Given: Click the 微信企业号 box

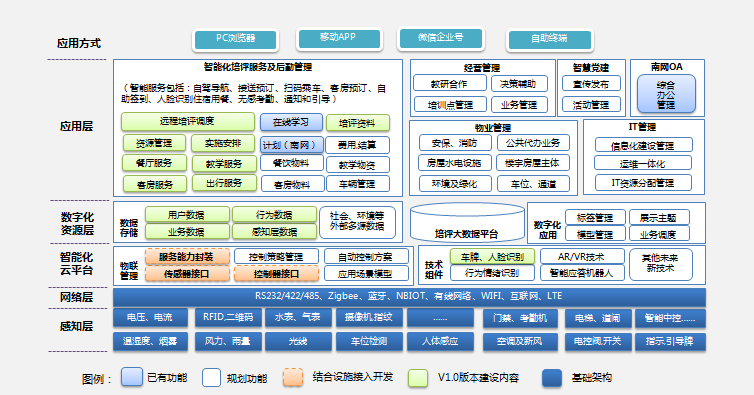Looking at the screenshot, I should coord(441,38).
